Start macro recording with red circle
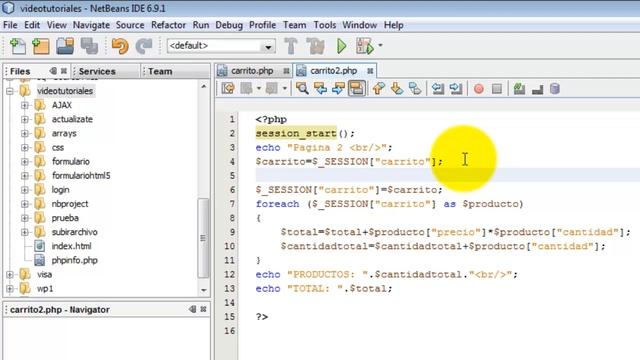Screen dimensions: 640x360 point(479,89)
